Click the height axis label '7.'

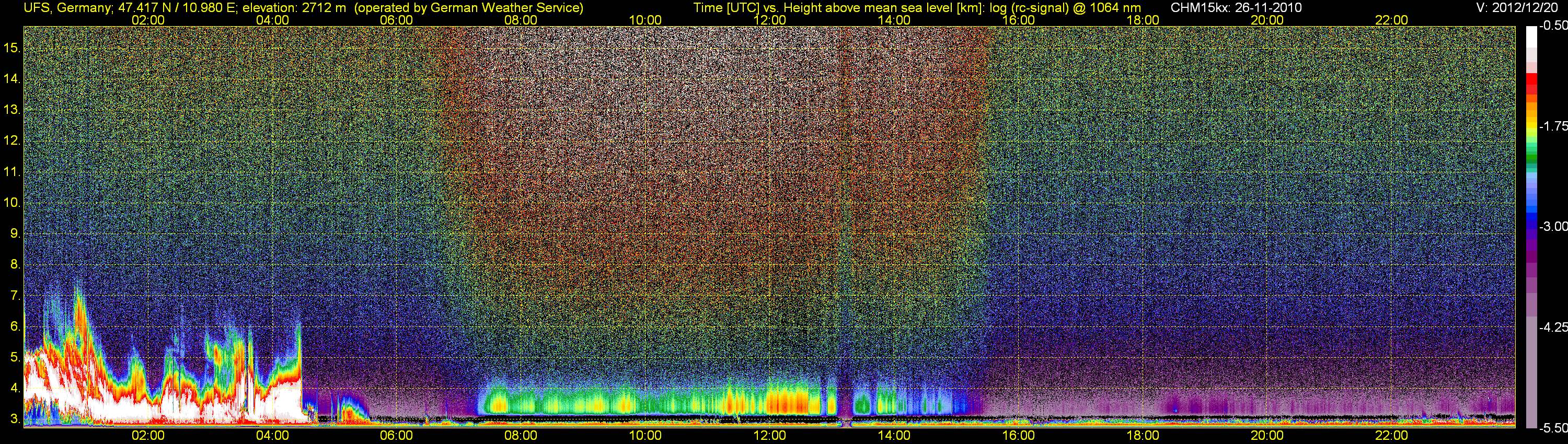tap(15, 296)
